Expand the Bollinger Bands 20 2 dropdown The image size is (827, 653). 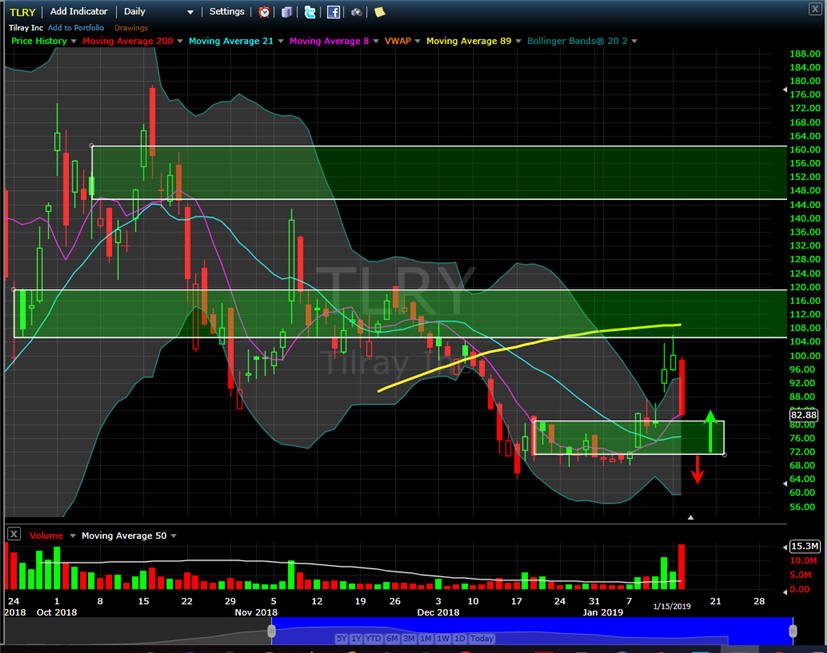634,41
